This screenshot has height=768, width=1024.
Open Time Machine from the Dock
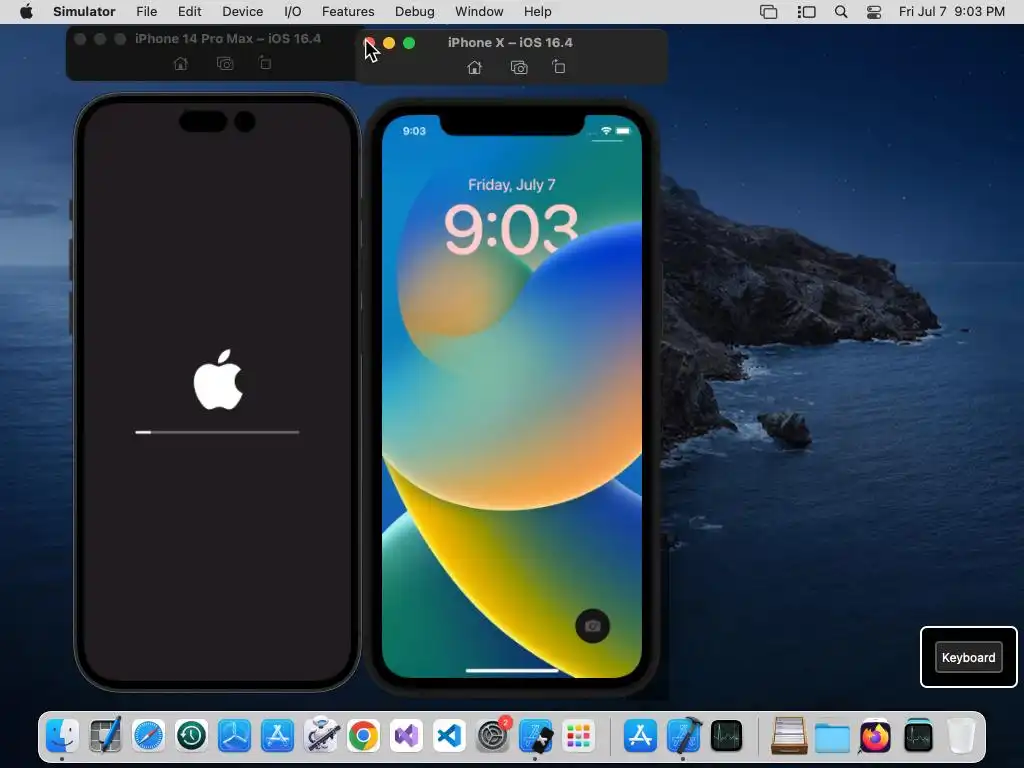point(191,736)
